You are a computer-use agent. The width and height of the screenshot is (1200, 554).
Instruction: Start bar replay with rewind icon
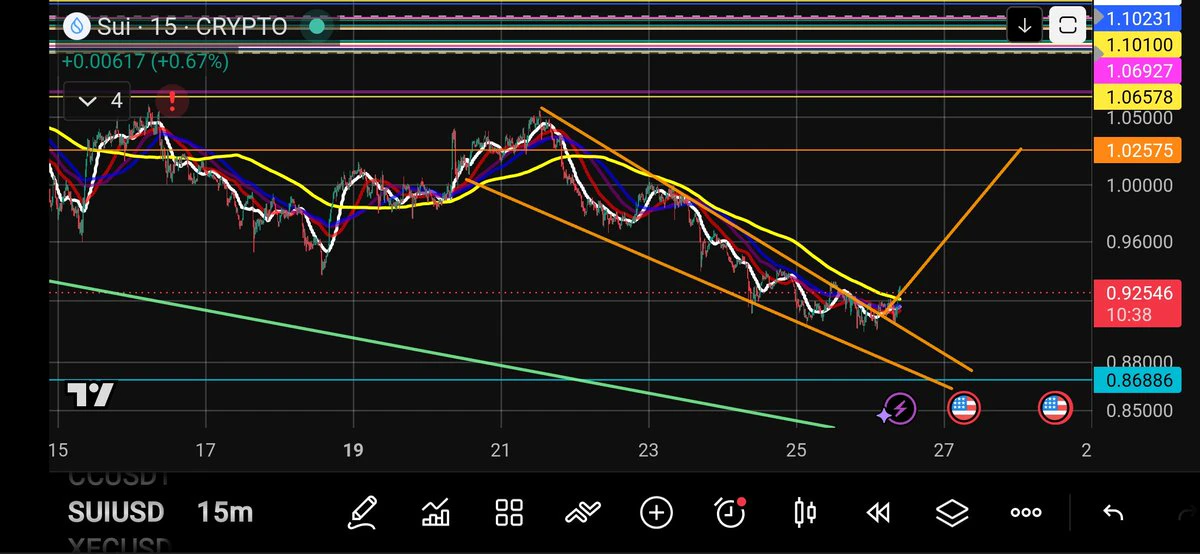click(x=877, y=513)
